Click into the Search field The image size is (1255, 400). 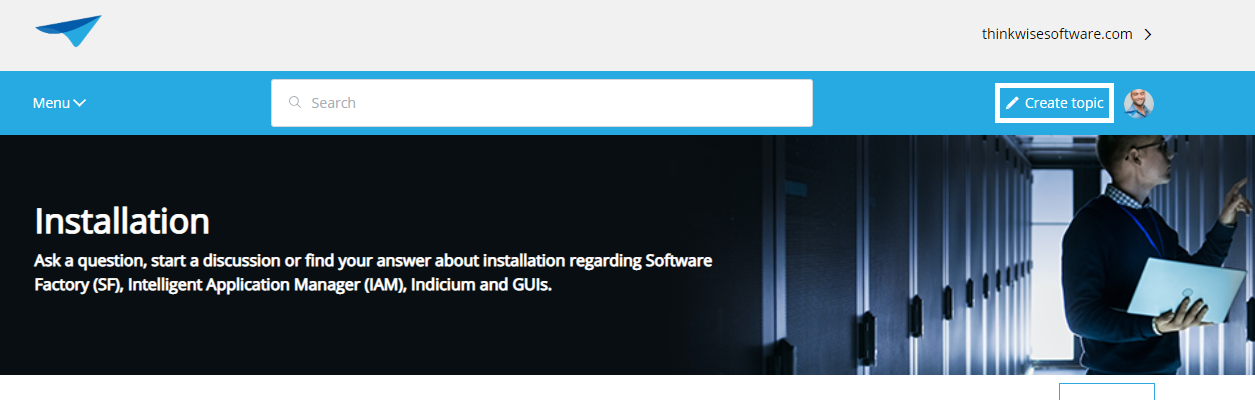541,103
